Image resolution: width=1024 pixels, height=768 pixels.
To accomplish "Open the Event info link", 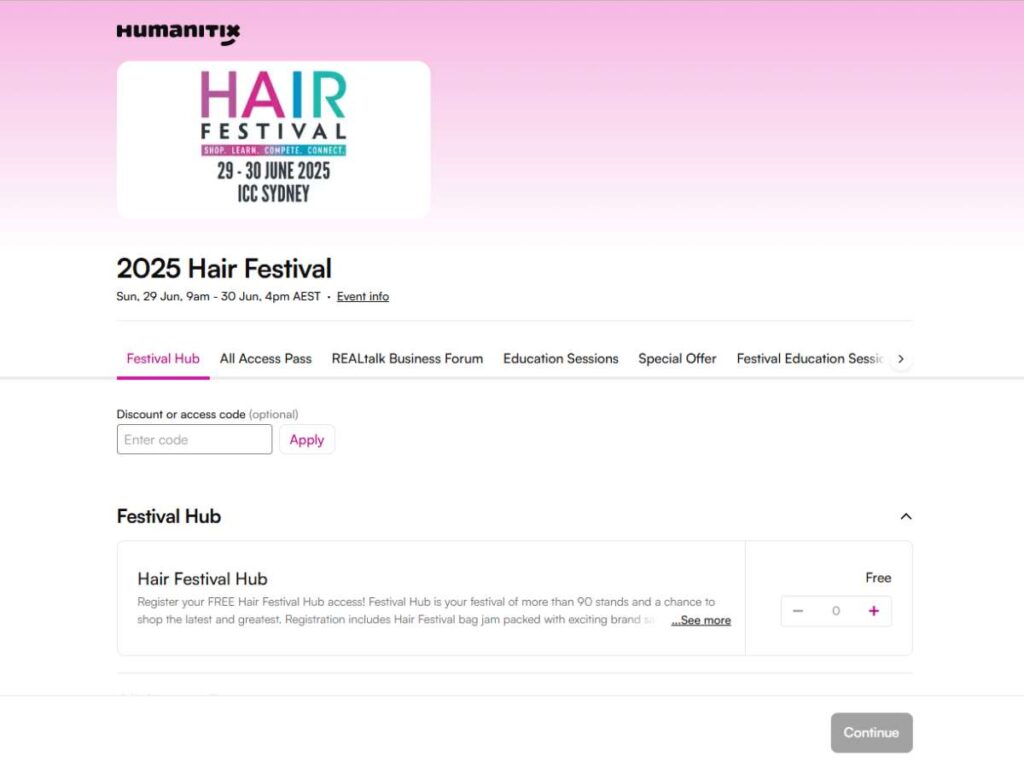I will click(362, 296).
